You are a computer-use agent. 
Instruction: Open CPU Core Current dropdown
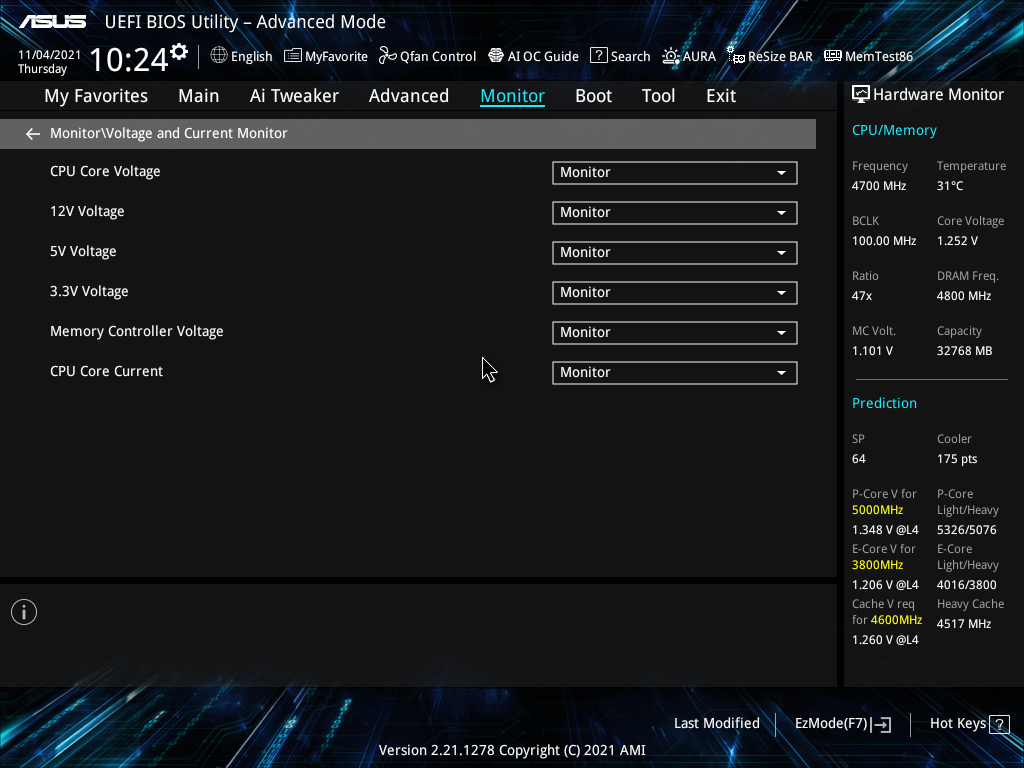[x=675, y=373]
